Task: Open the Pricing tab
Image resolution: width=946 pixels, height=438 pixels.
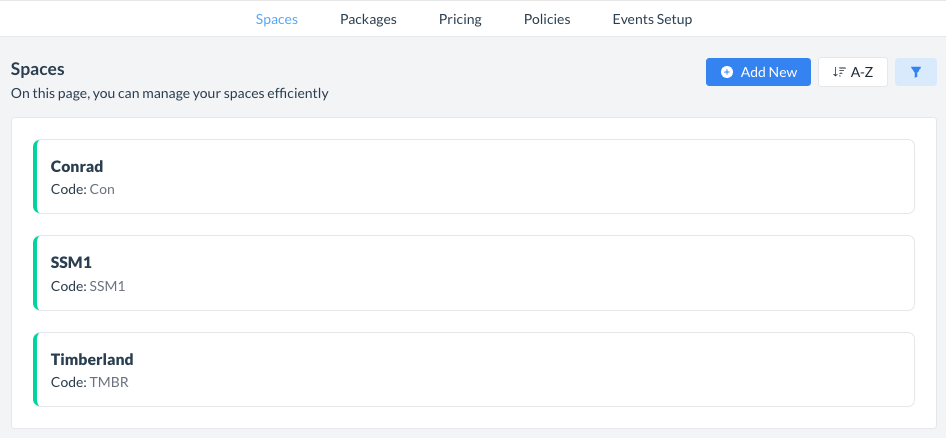Action: (x=460, y=19)
